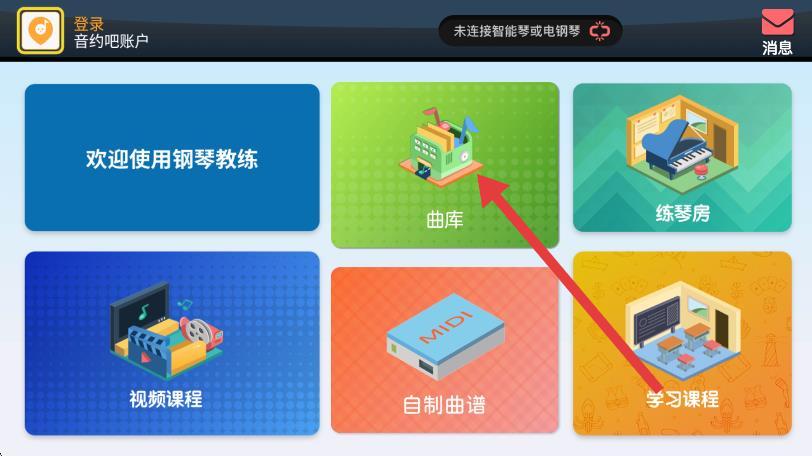Click the 消息 text label
Screen dimensions: 812x456
(x=777, y=48)
